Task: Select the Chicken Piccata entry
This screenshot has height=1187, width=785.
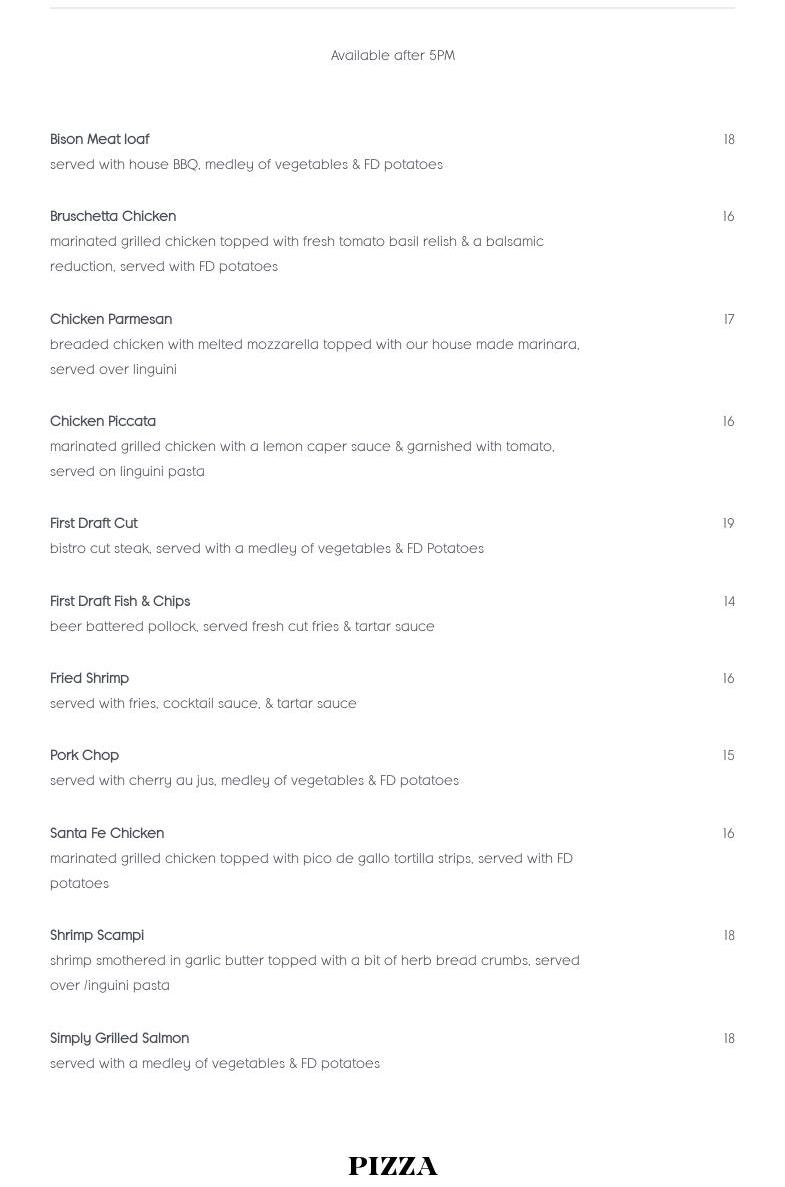Action: point(103,422)
